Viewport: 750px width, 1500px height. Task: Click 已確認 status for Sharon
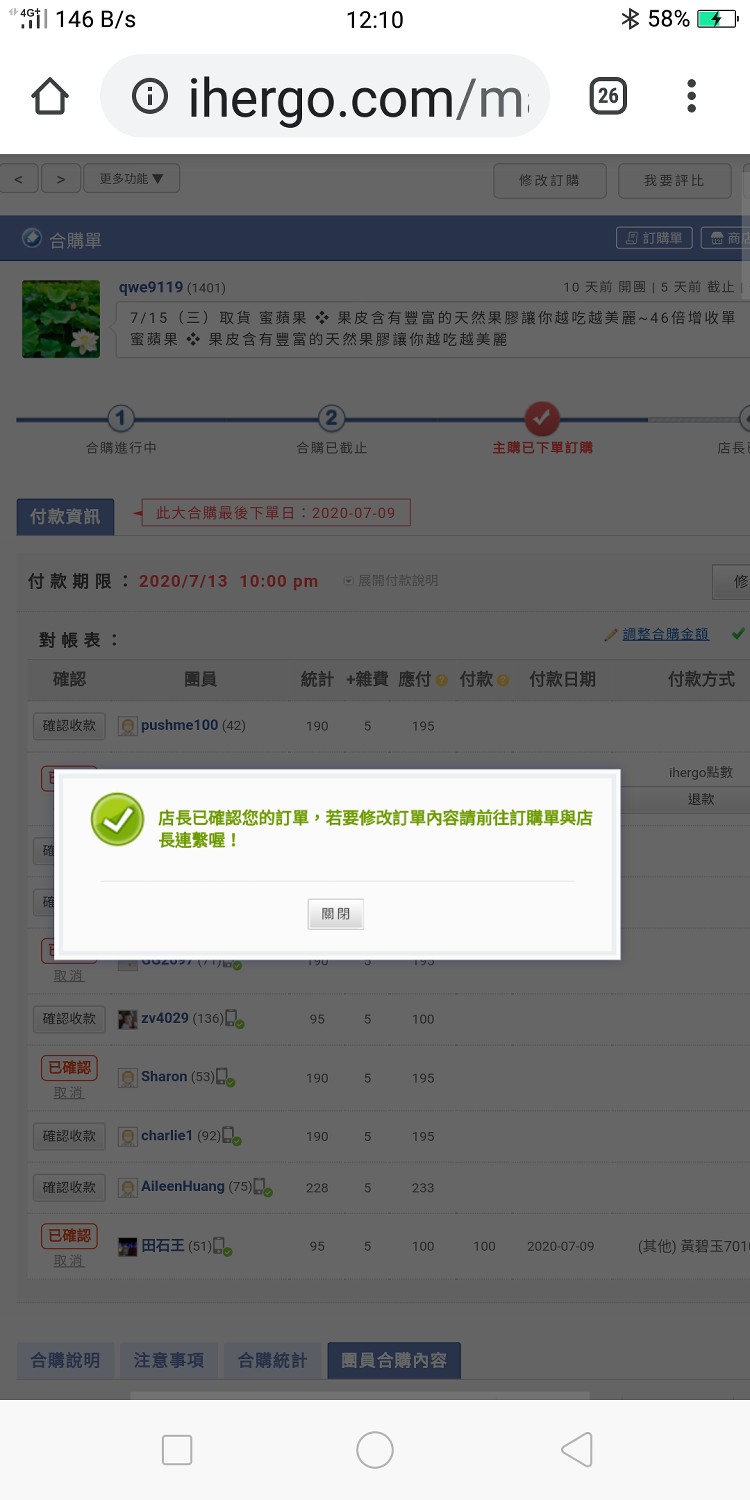69,1068
